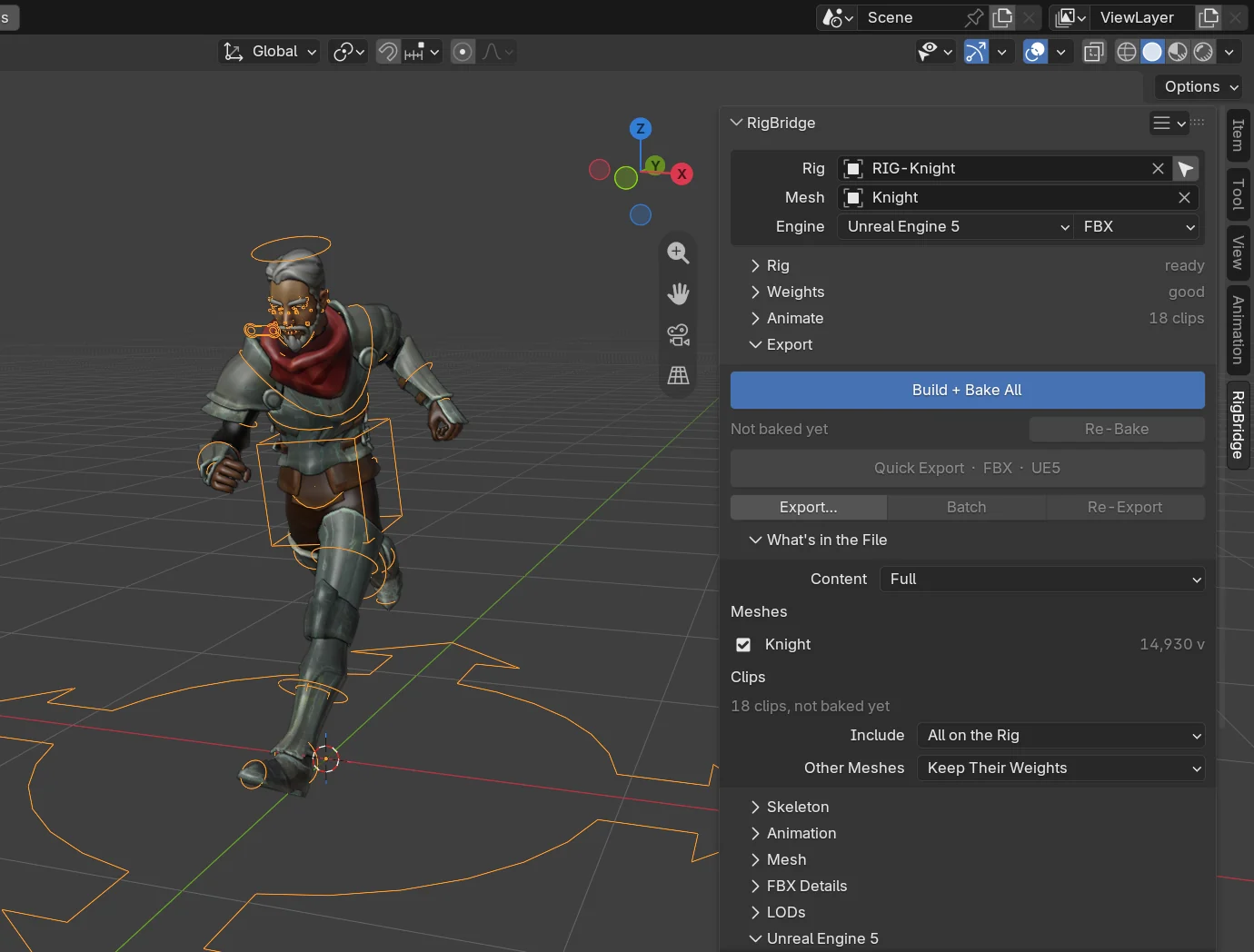
Task: Click the pan hand viewport icon
Action: pos(678,293)
